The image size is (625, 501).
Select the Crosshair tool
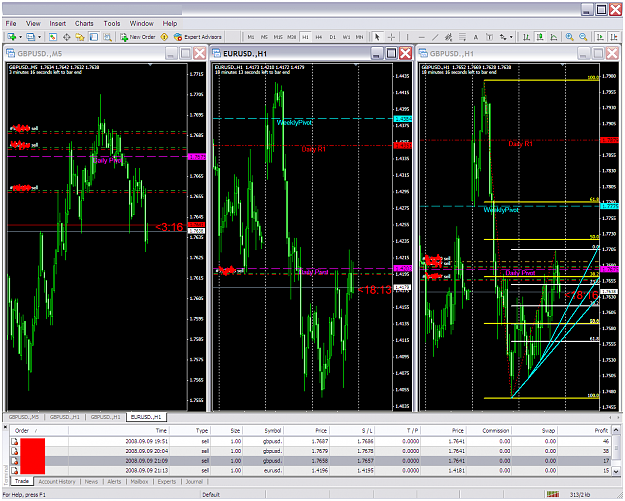pos(391,37)
